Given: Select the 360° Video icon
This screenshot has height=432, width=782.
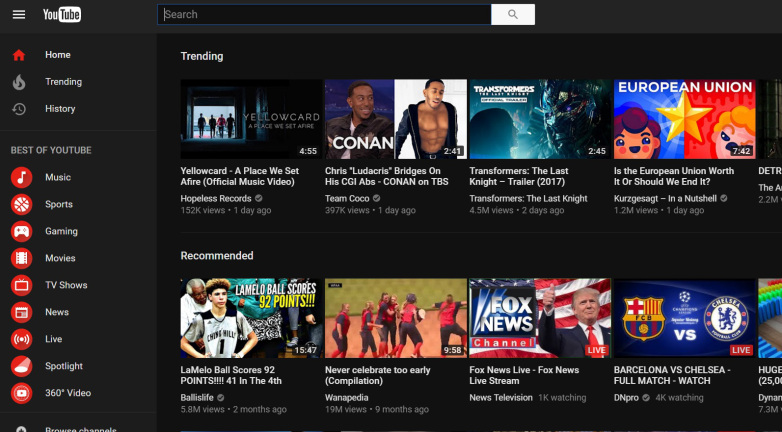Looking at the screenshot, I should [x=21, y=393].
